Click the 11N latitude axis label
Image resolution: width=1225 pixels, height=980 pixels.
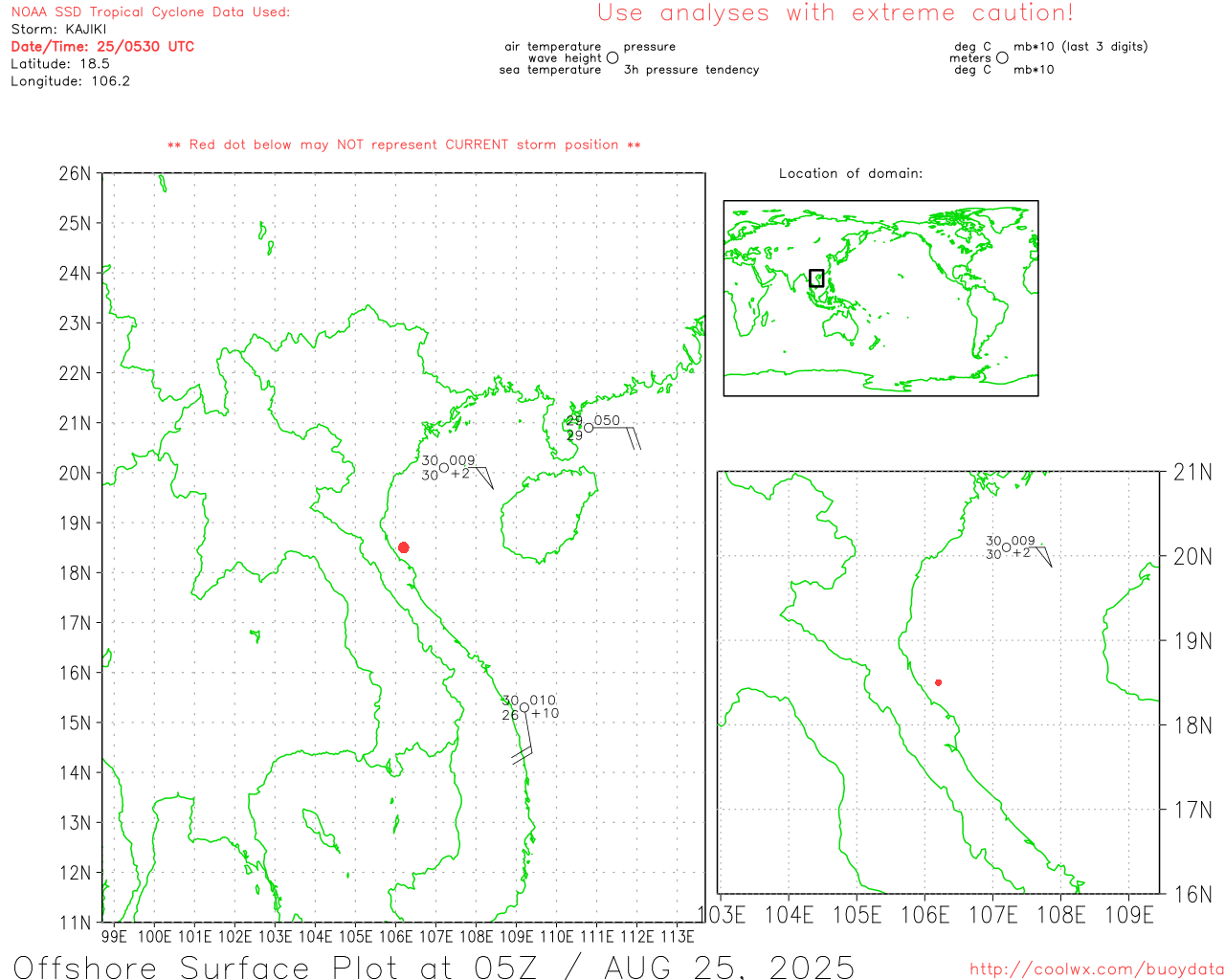75,923
